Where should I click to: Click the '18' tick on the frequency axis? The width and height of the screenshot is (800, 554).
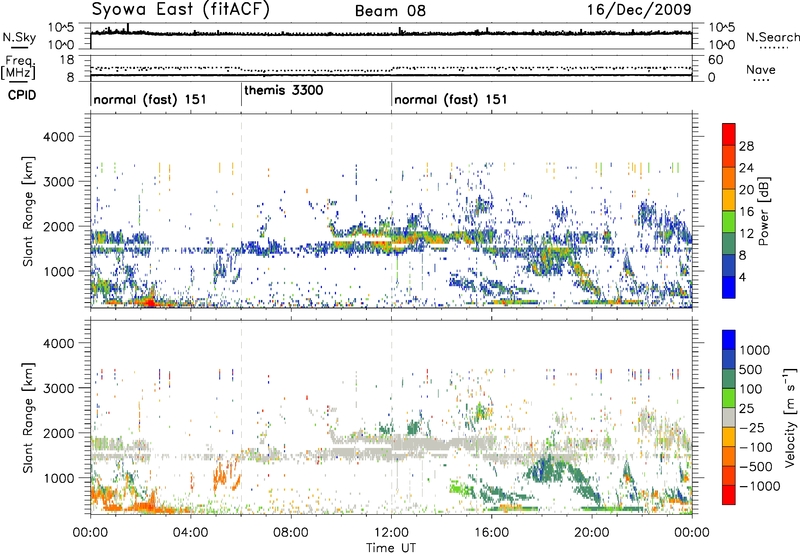pos(66,60)
